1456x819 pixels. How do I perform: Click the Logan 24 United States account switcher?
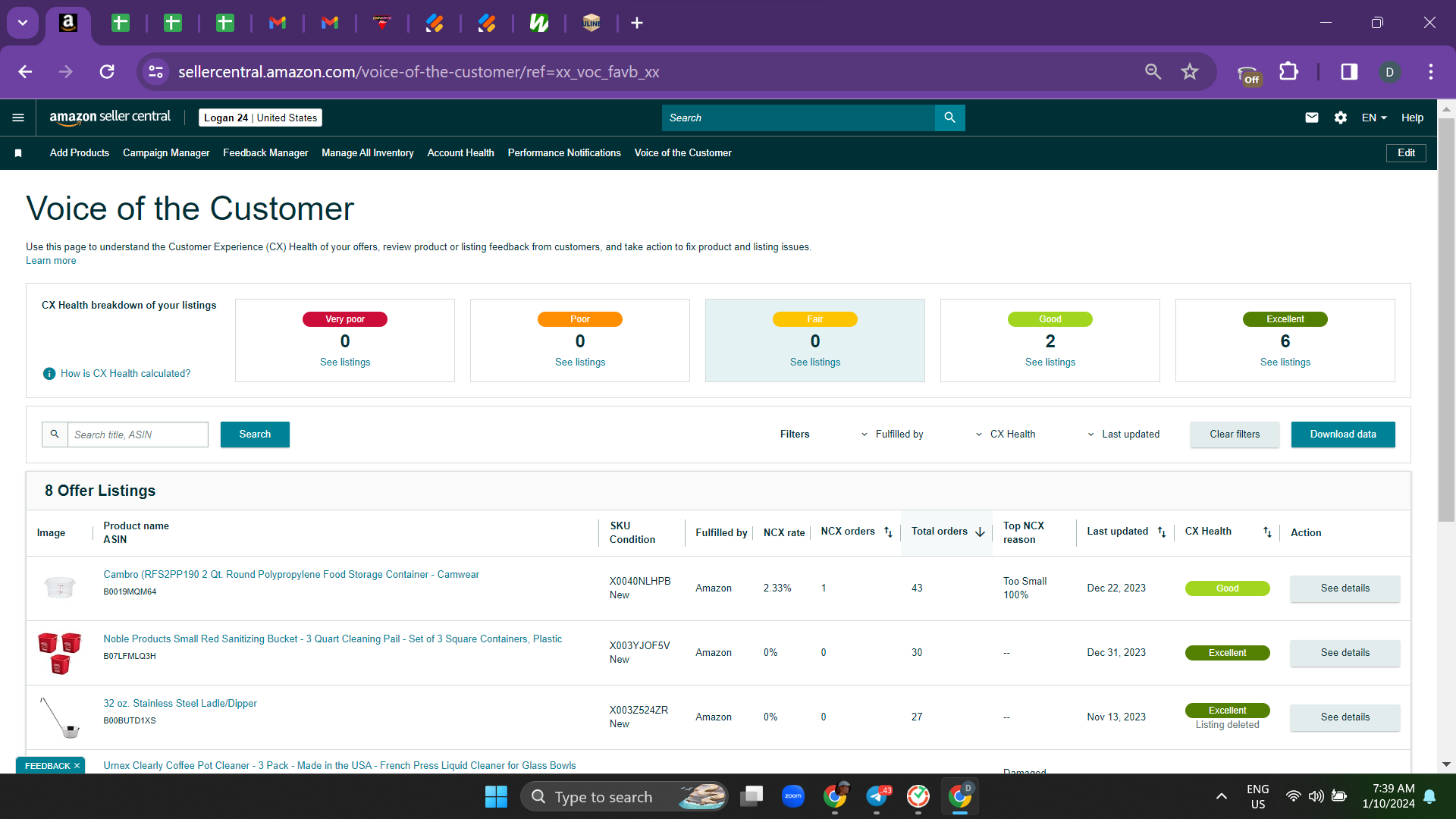tap(260, 118)
